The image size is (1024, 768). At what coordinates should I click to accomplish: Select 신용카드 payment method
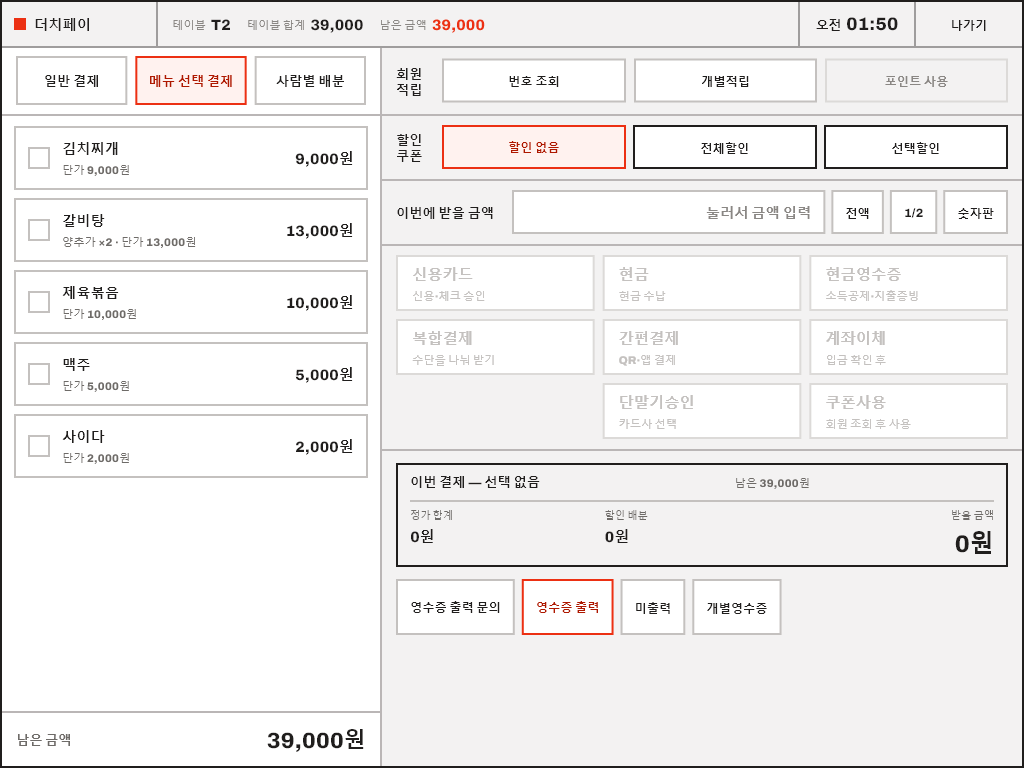tap(495, 283)
